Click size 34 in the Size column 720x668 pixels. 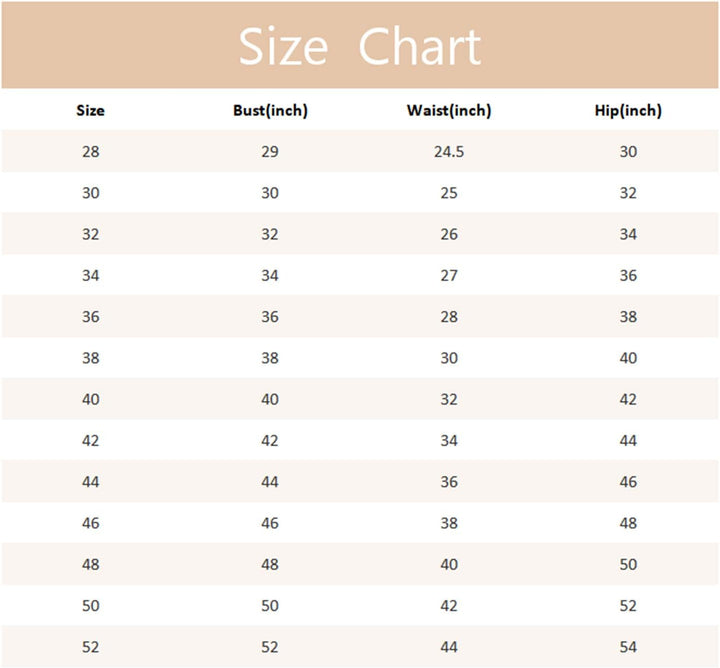[91, 275]
